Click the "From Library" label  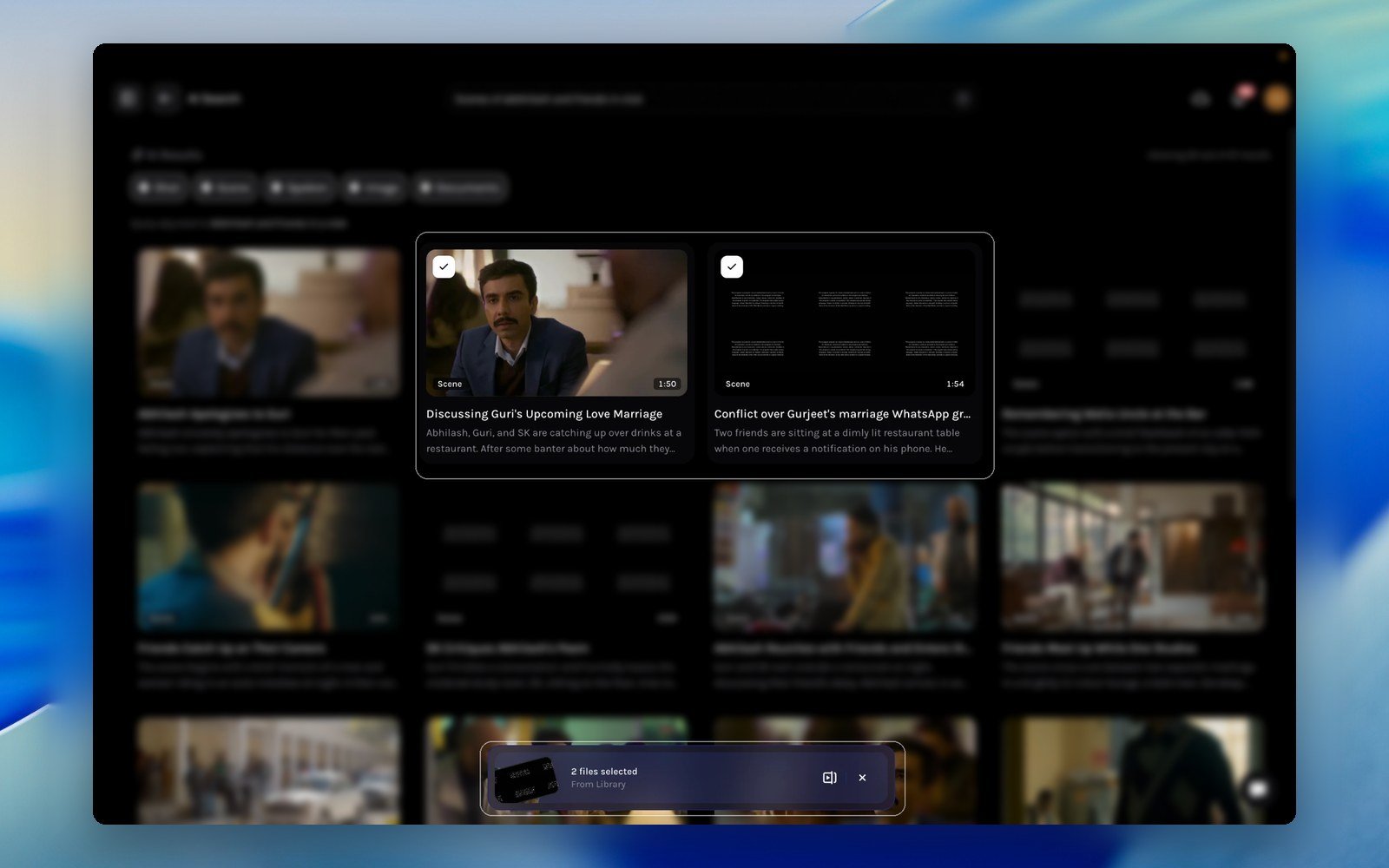598,785
